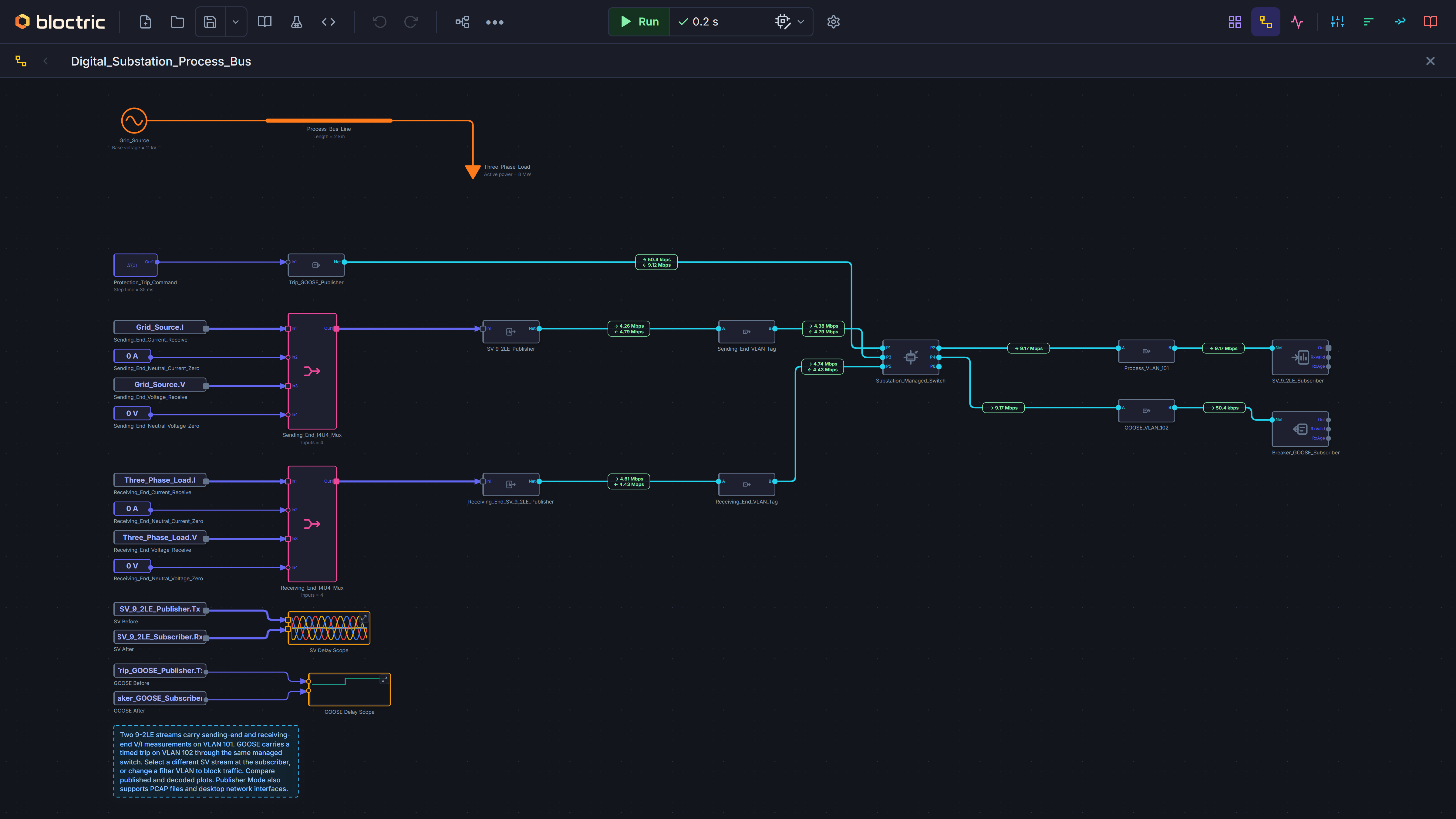Open the solver chip icon
Screen dimensions: 1456x819
783,22
